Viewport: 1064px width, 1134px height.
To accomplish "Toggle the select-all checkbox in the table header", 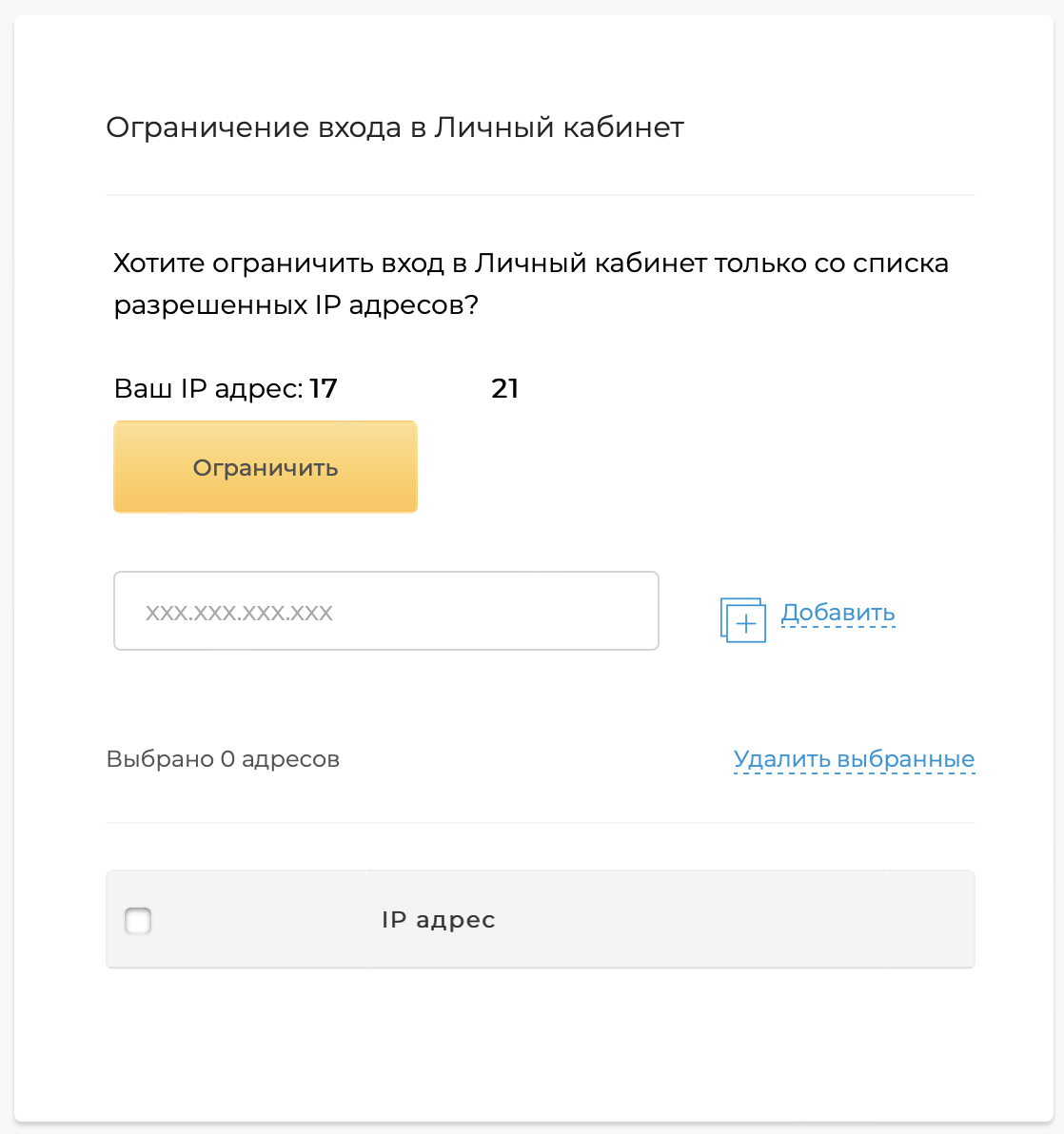I will coord(137,920).
